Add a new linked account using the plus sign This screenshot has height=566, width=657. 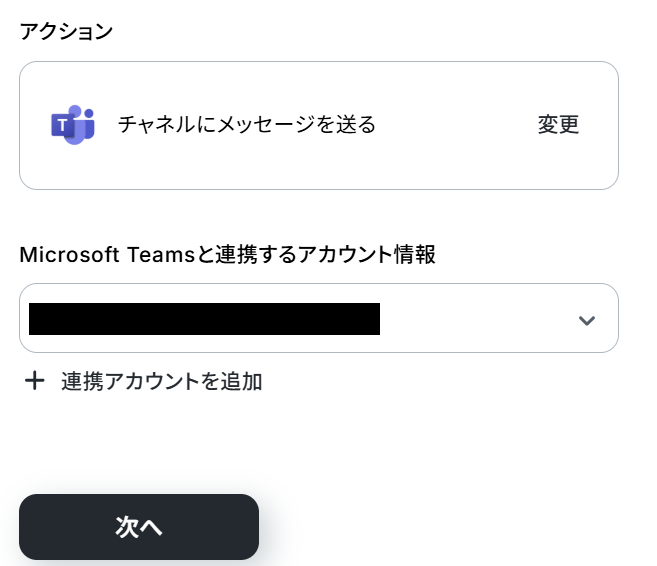click(x=35, y=381)
